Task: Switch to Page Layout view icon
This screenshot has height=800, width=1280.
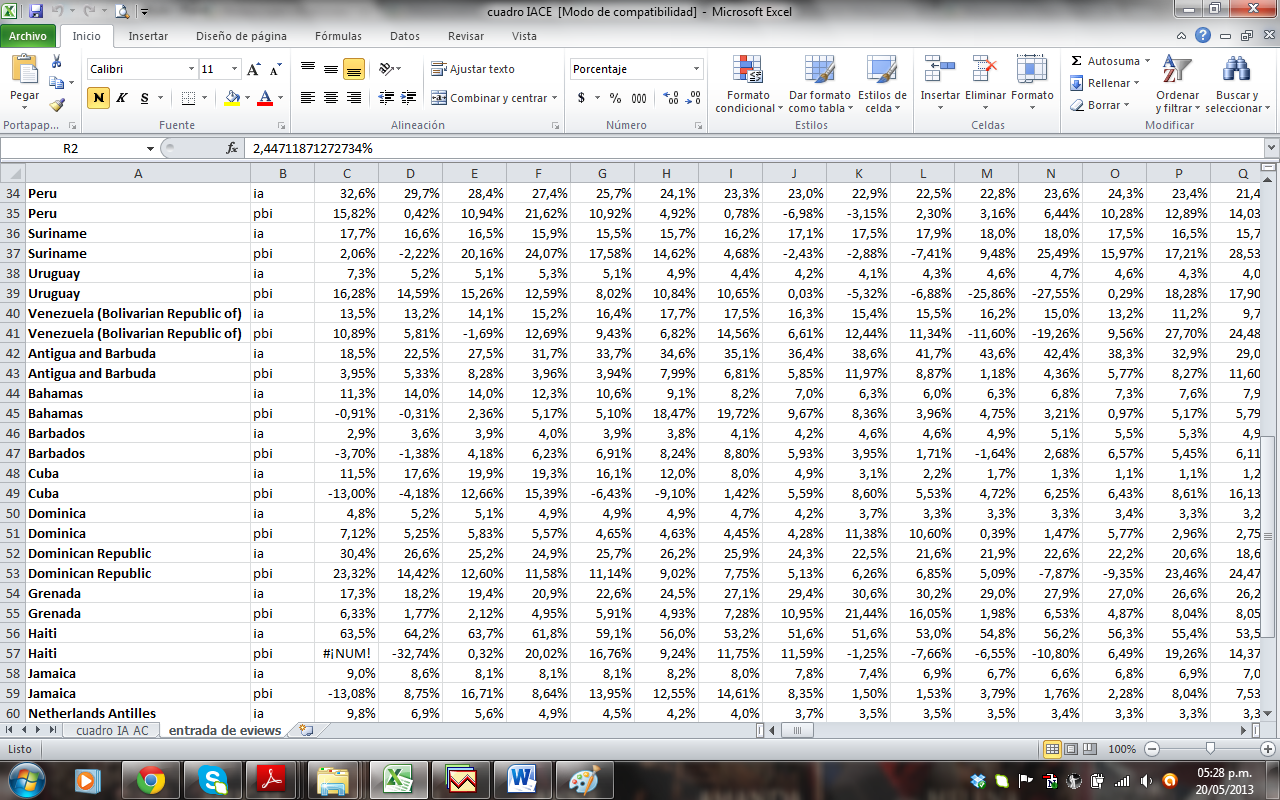Action: (1071, 749)
